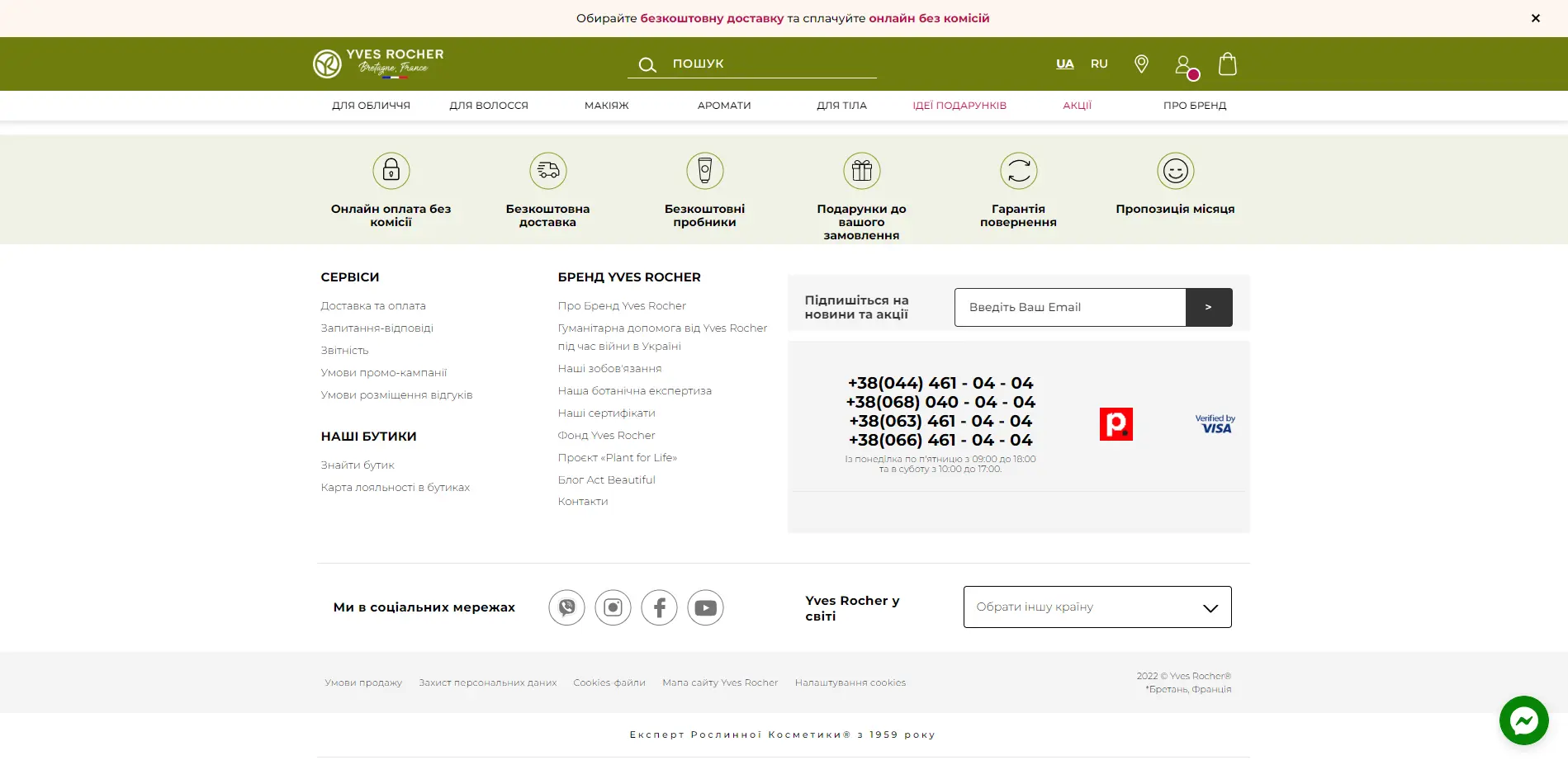Open the Messenger chat bubble
This screenshot has width=1568, height=765.
point(1524,720)
